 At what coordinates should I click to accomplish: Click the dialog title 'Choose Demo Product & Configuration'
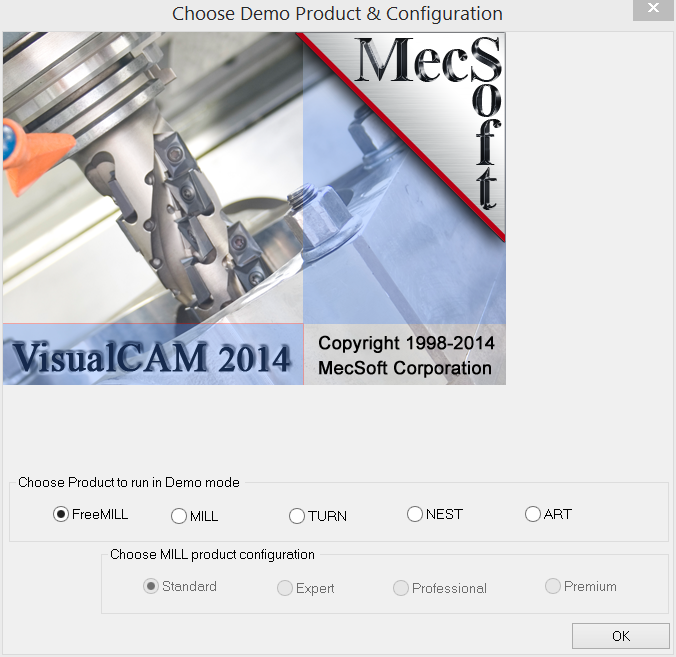[x=337, y=14]
